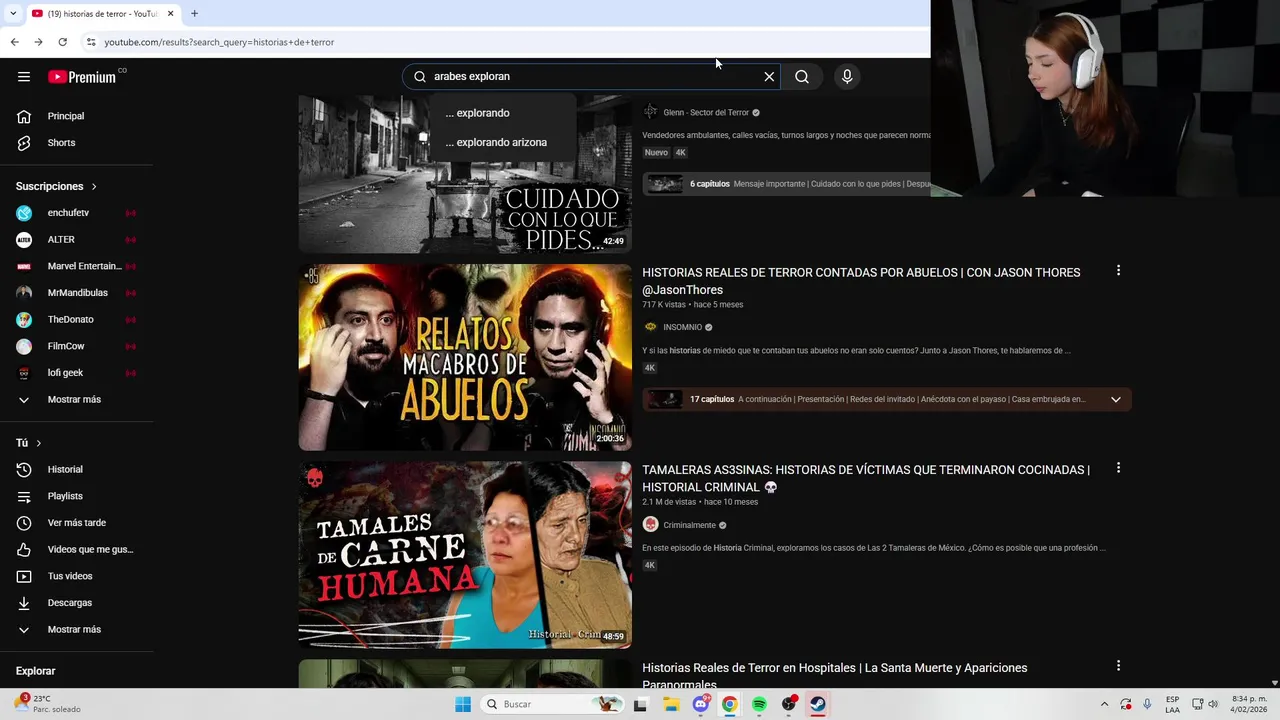
Task: Open the YouTube guide hamburger menu
Action: coord(24,77)
